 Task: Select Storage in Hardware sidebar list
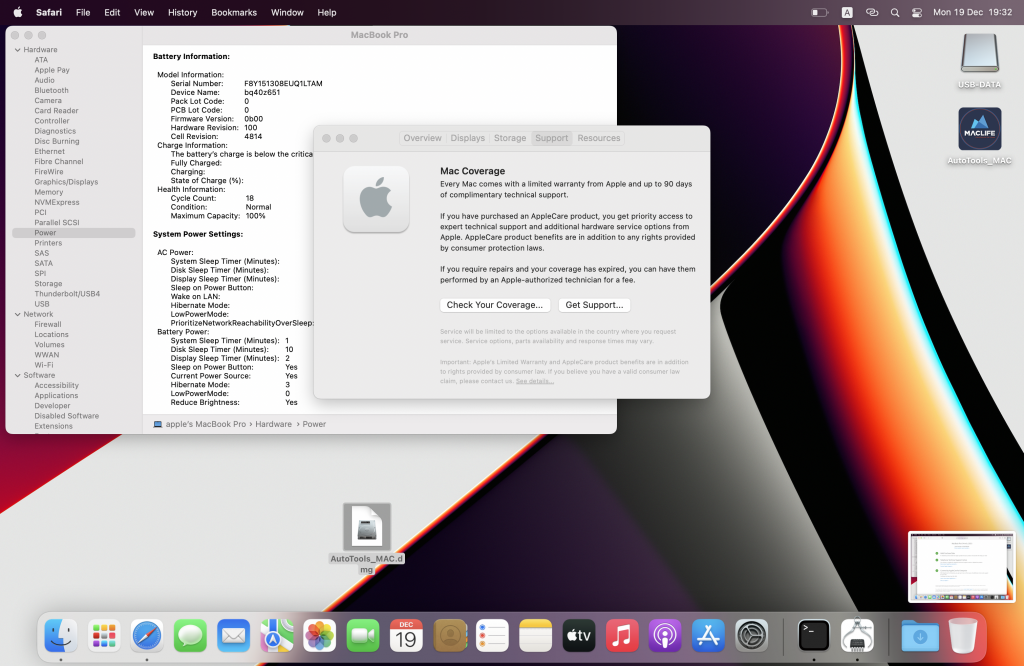coord(48,284)
